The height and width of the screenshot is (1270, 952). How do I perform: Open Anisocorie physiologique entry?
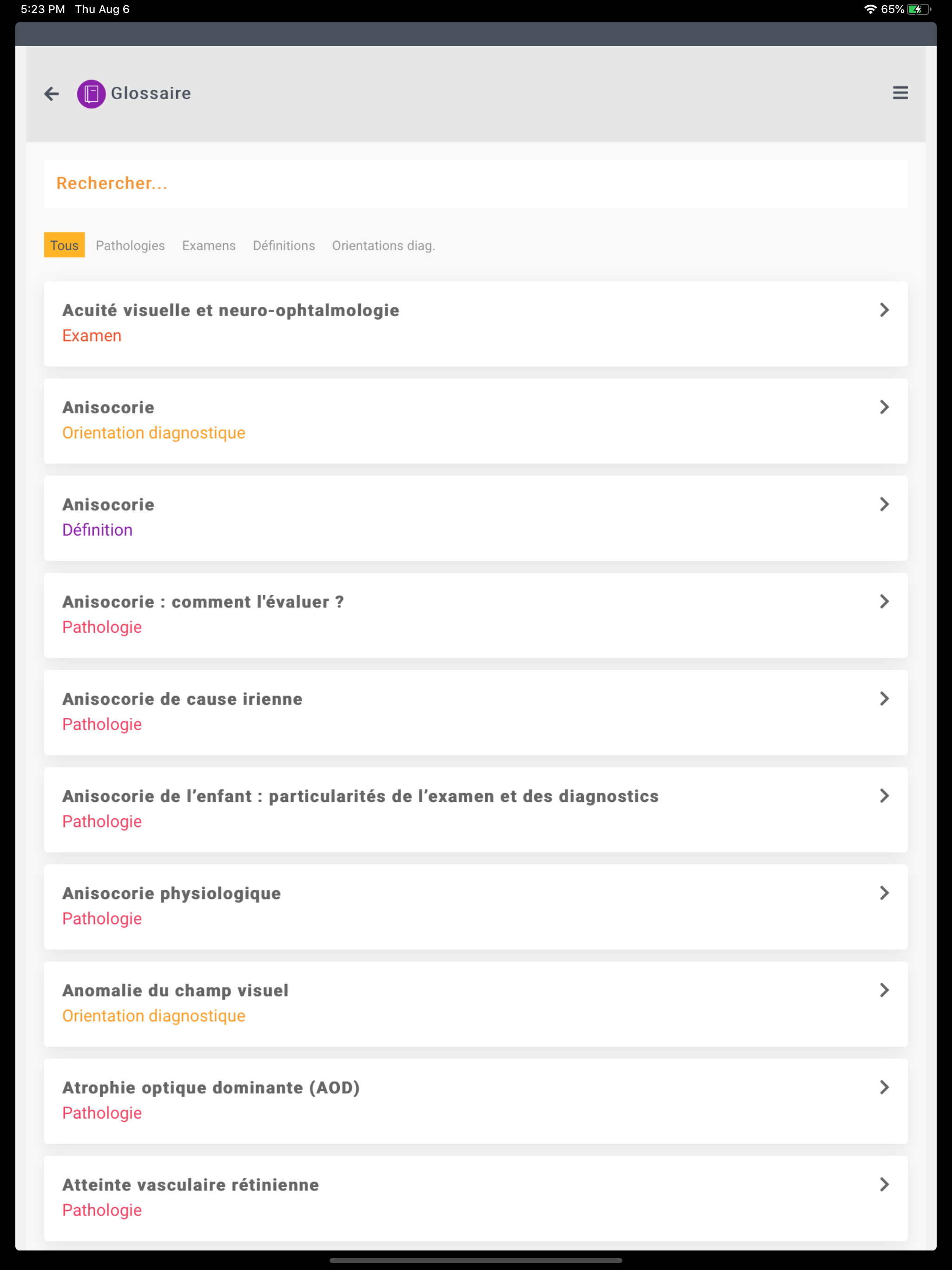[476, 906]
